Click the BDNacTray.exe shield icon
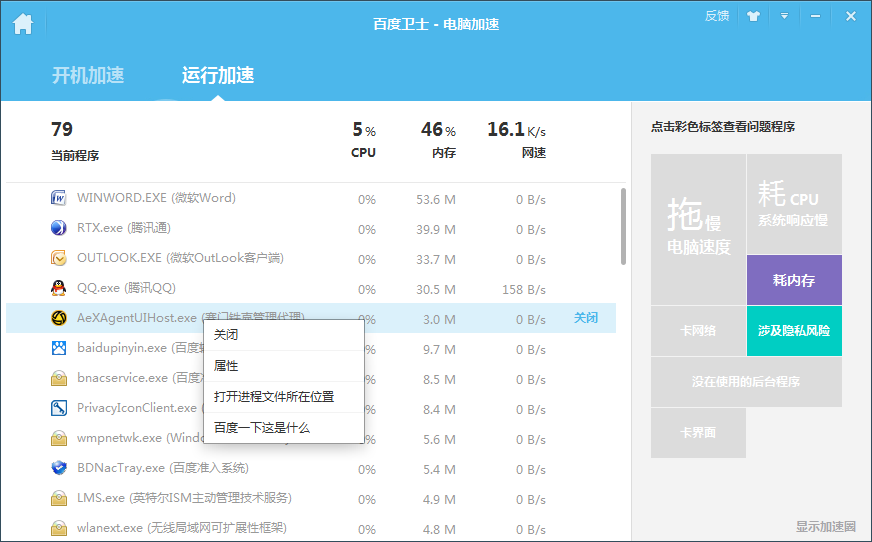Viewport: 872px width, 542px height. coord(59,468)
